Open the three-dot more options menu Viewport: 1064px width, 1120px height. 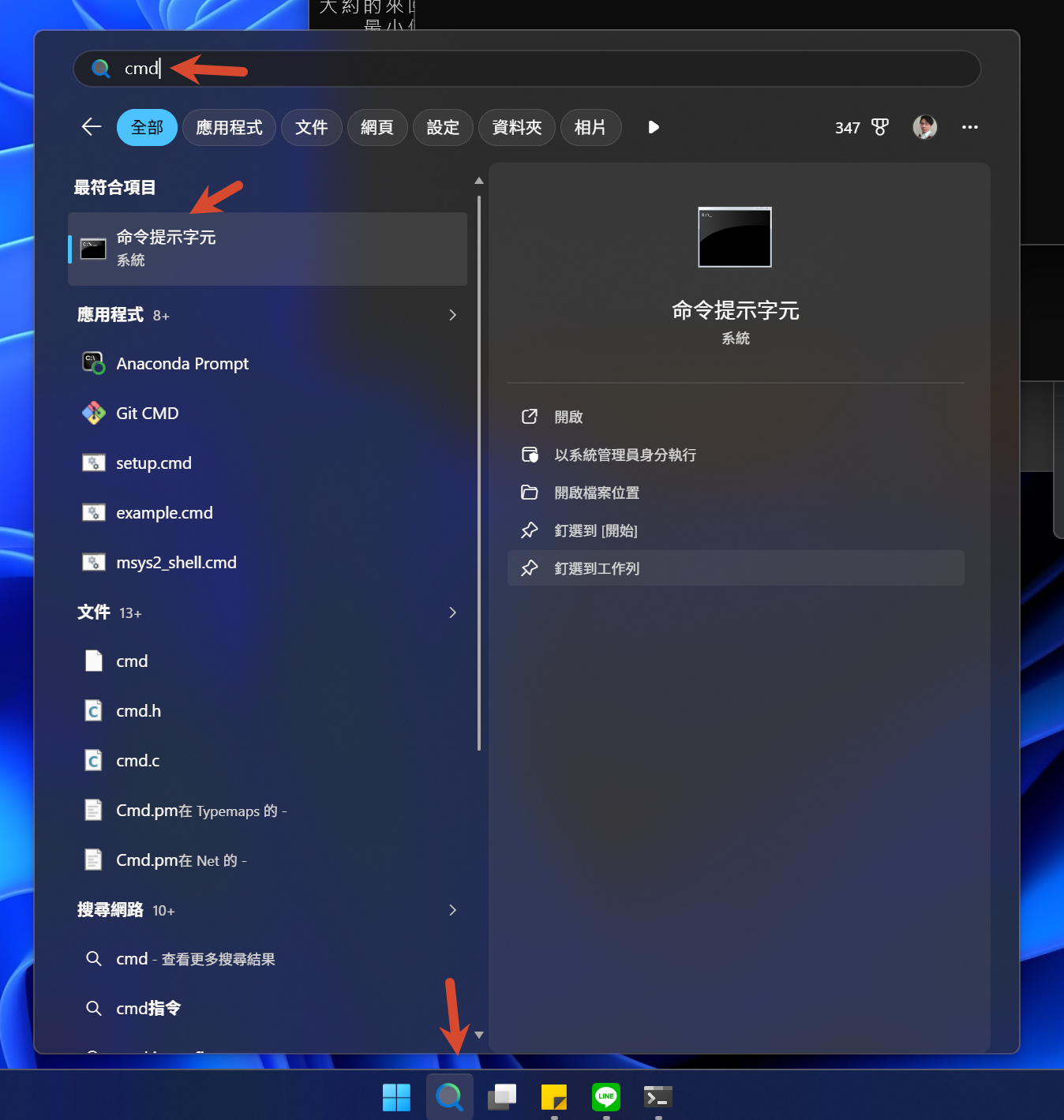[970, 127]
